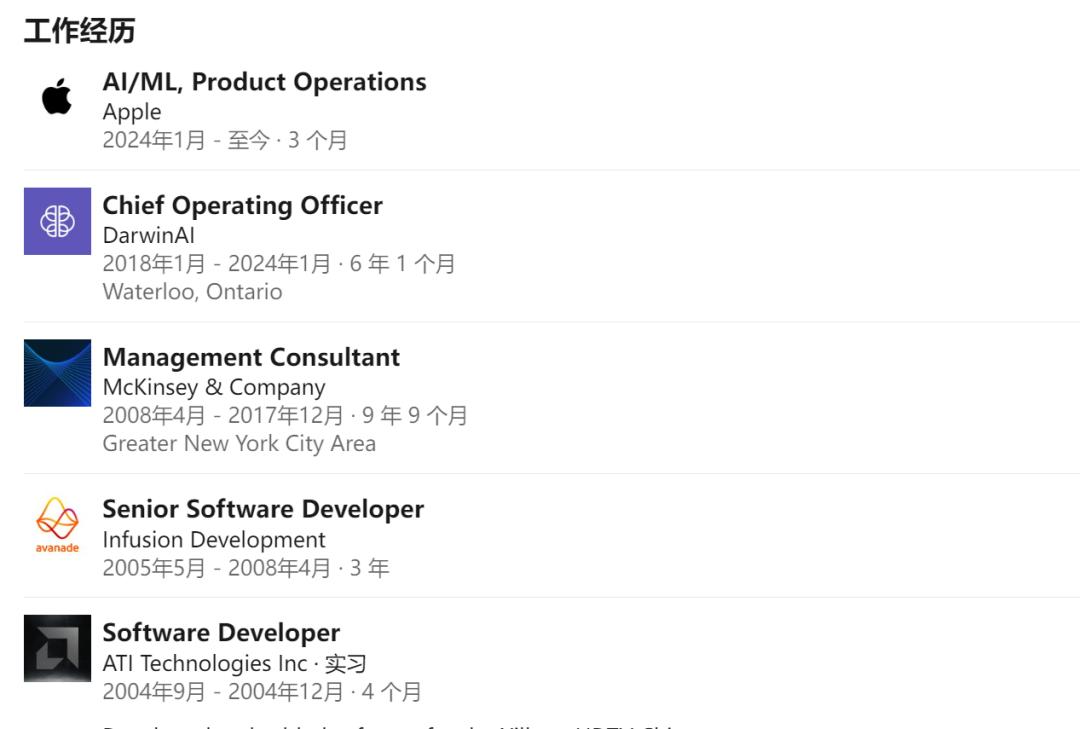Viewport: 1080px width, 729px height.
Task: Click the Apple company name text
Action: point(132,112)
